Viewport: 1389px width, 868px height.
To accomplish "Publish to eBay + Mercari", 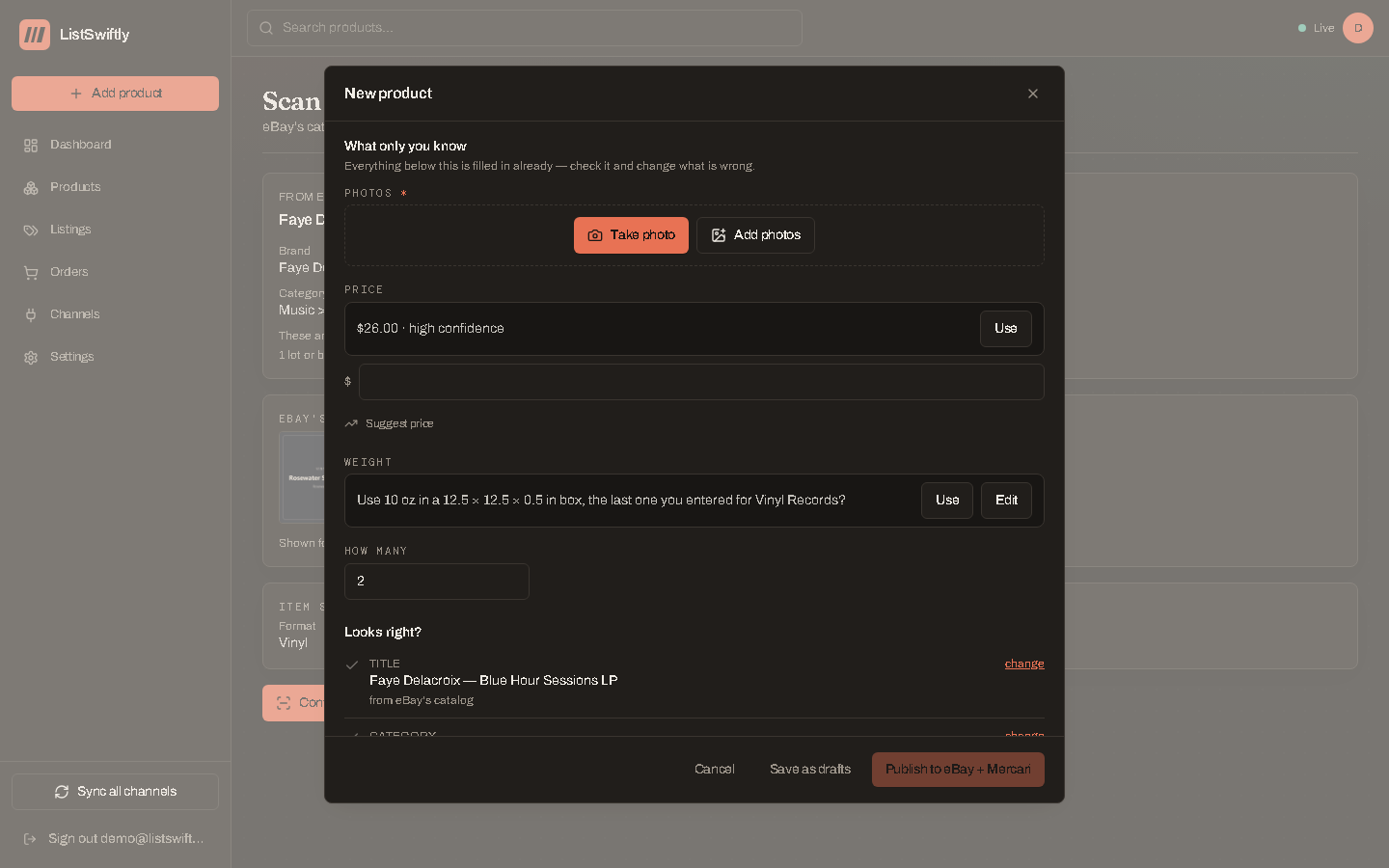I will [x=958, y=770].
